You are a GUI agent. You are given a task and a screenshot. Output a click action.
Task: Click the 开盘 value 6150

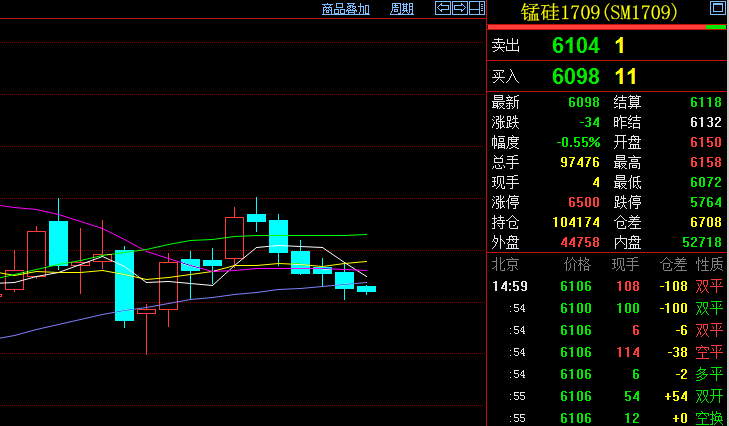pos(706,142)
